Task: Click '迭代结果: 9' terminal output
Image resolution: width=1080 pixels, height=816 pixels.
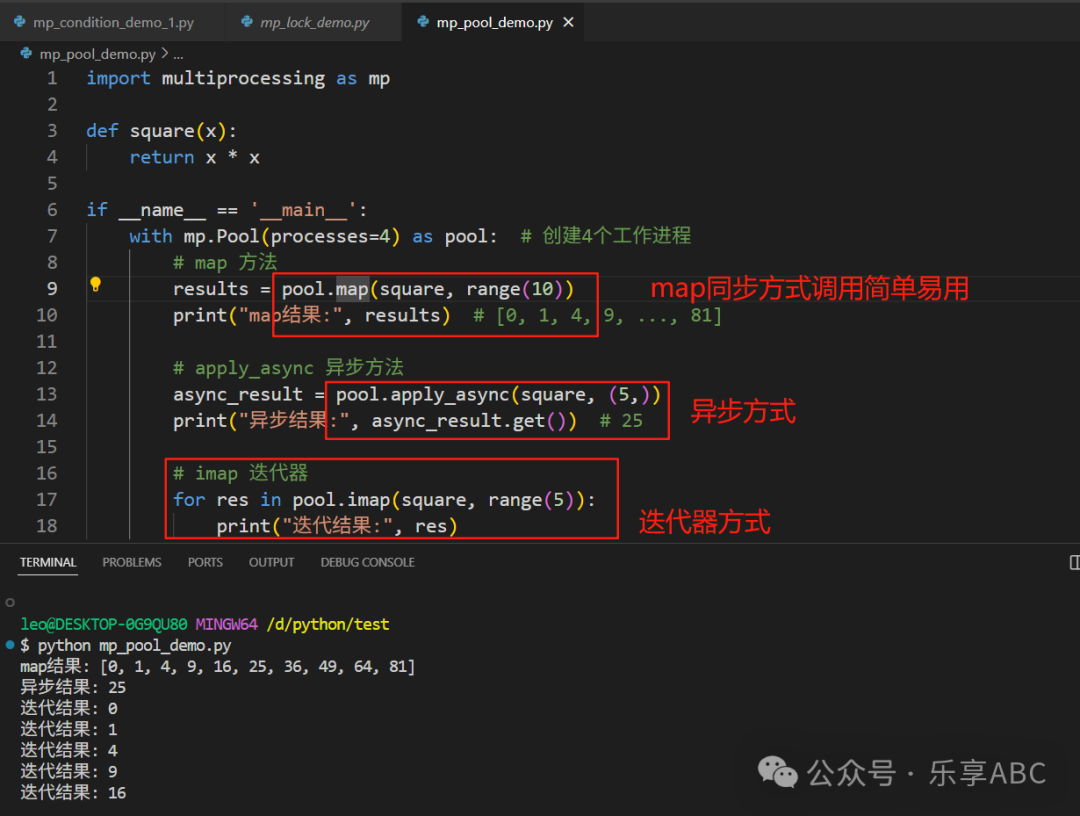Action: [x=69, y=771]
